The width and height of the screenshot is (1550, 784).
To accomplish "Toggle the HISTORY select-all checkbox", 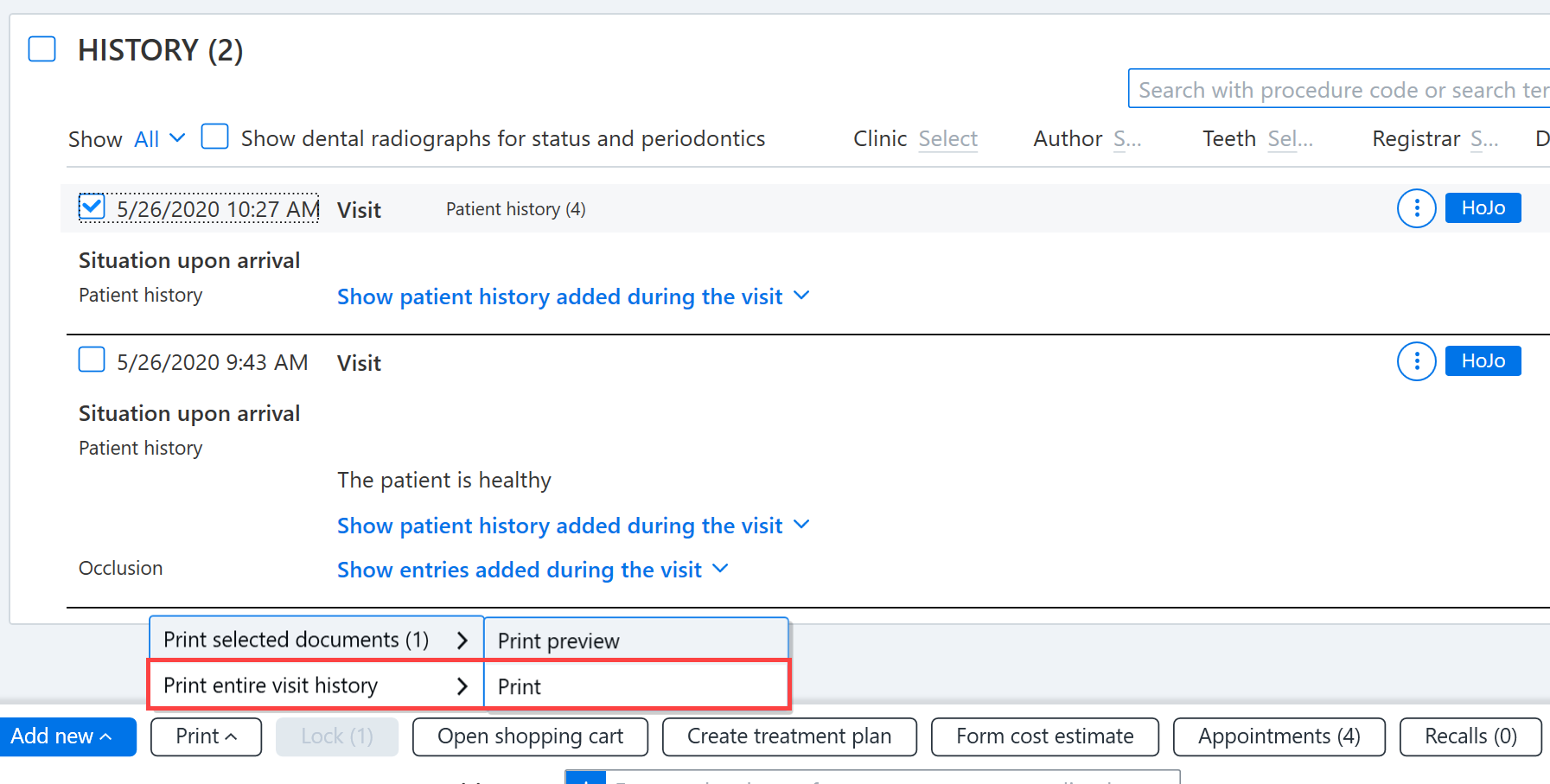I will point(42,49).
